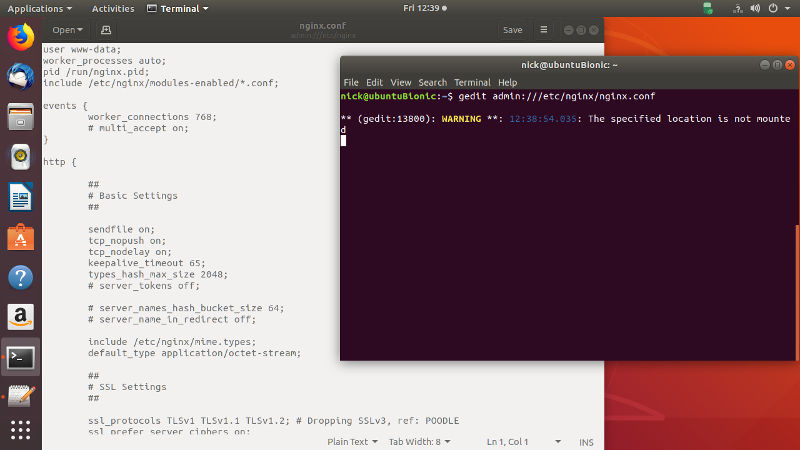
Task: Open the Terminal menu in terminal menubar
Action: pos(472,83)
